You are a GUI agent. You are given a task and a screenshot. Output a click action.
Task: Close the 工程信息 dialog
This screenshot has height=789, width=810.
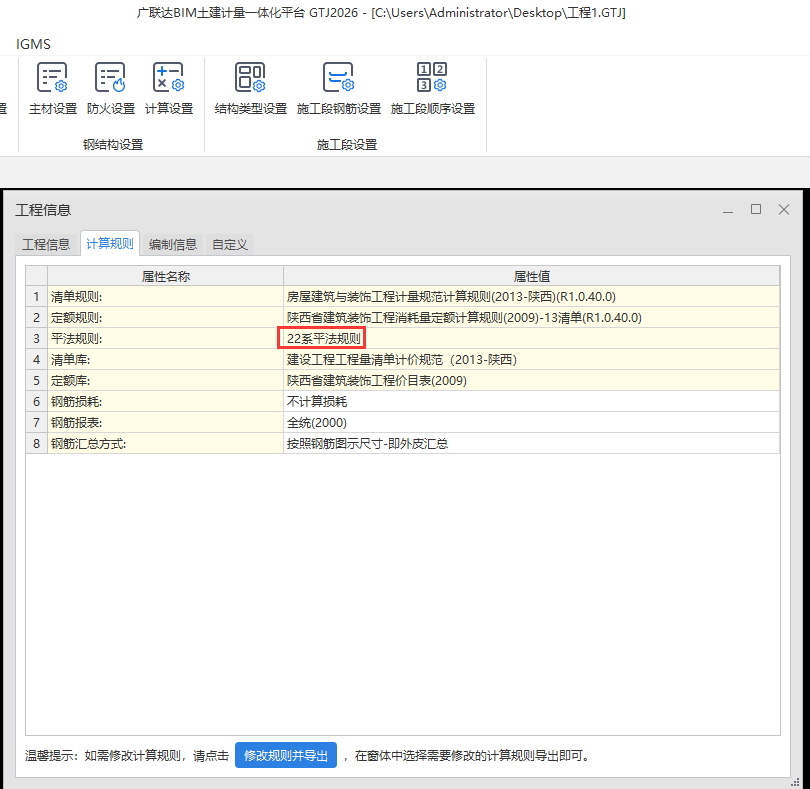tap(784, 209)
